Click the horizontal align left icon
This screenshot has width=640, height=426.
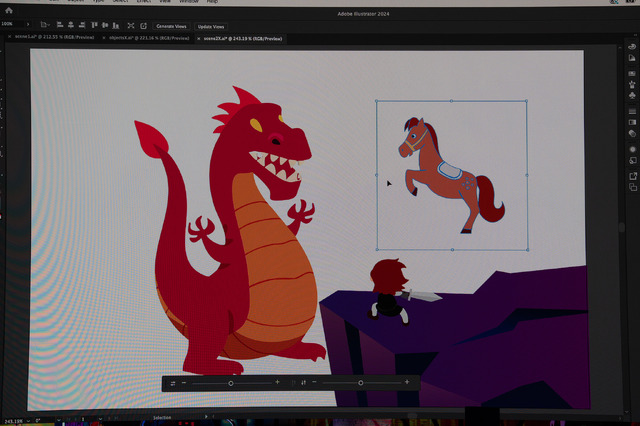[60, 25]
